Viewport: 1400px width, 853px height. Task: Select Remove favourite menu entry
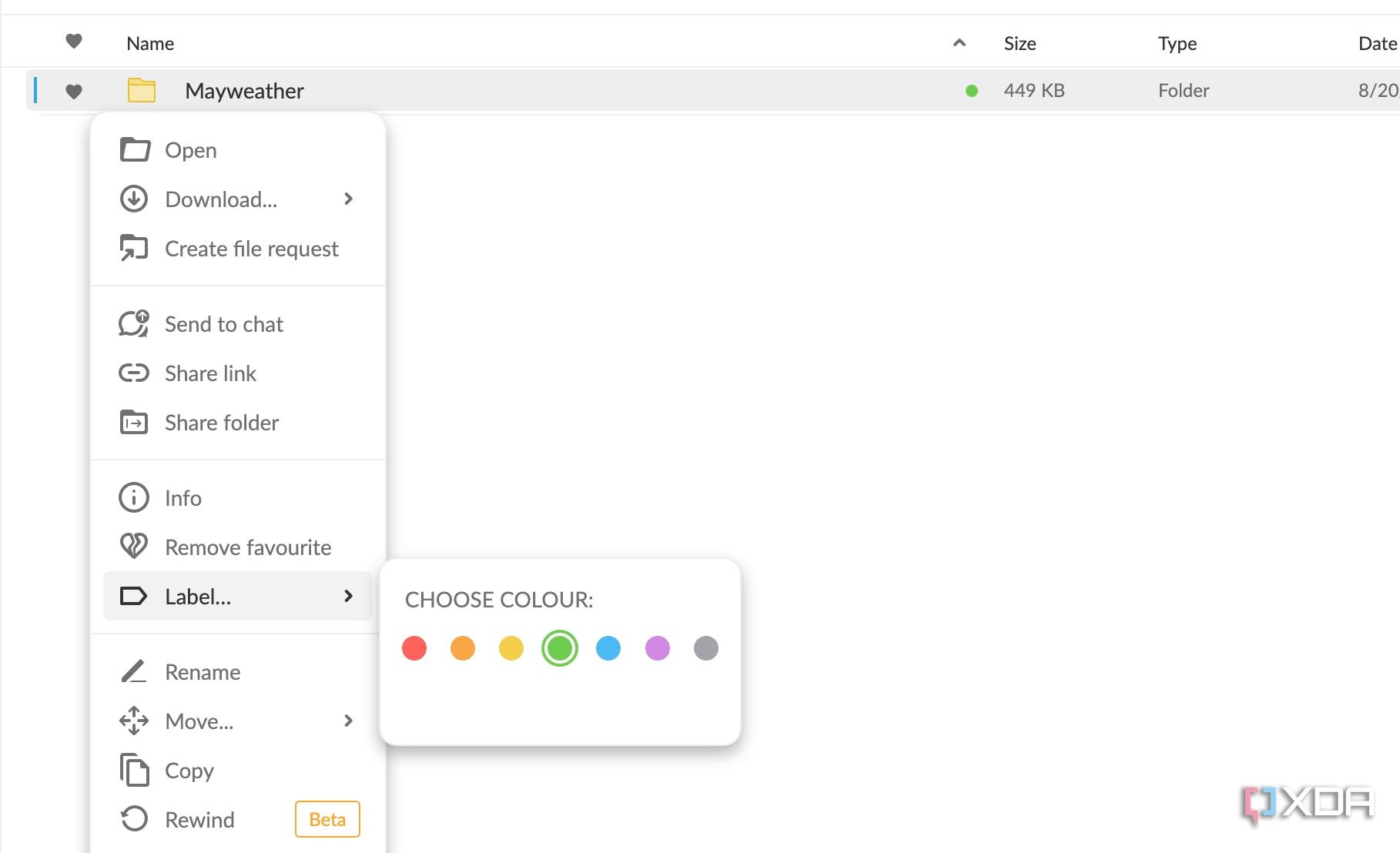point(238,547)
